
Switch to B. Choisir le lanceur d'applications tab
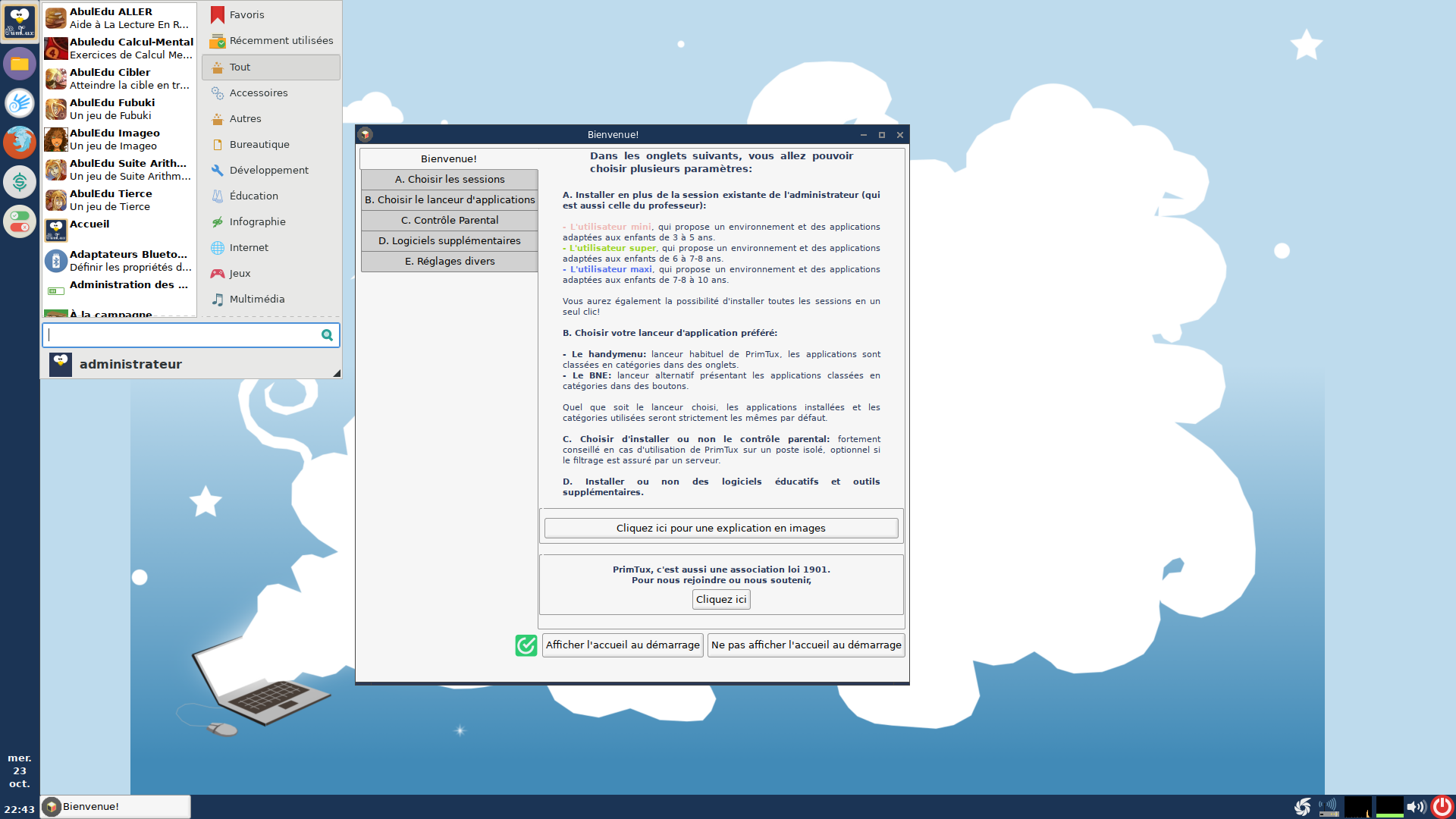(450, 200)
